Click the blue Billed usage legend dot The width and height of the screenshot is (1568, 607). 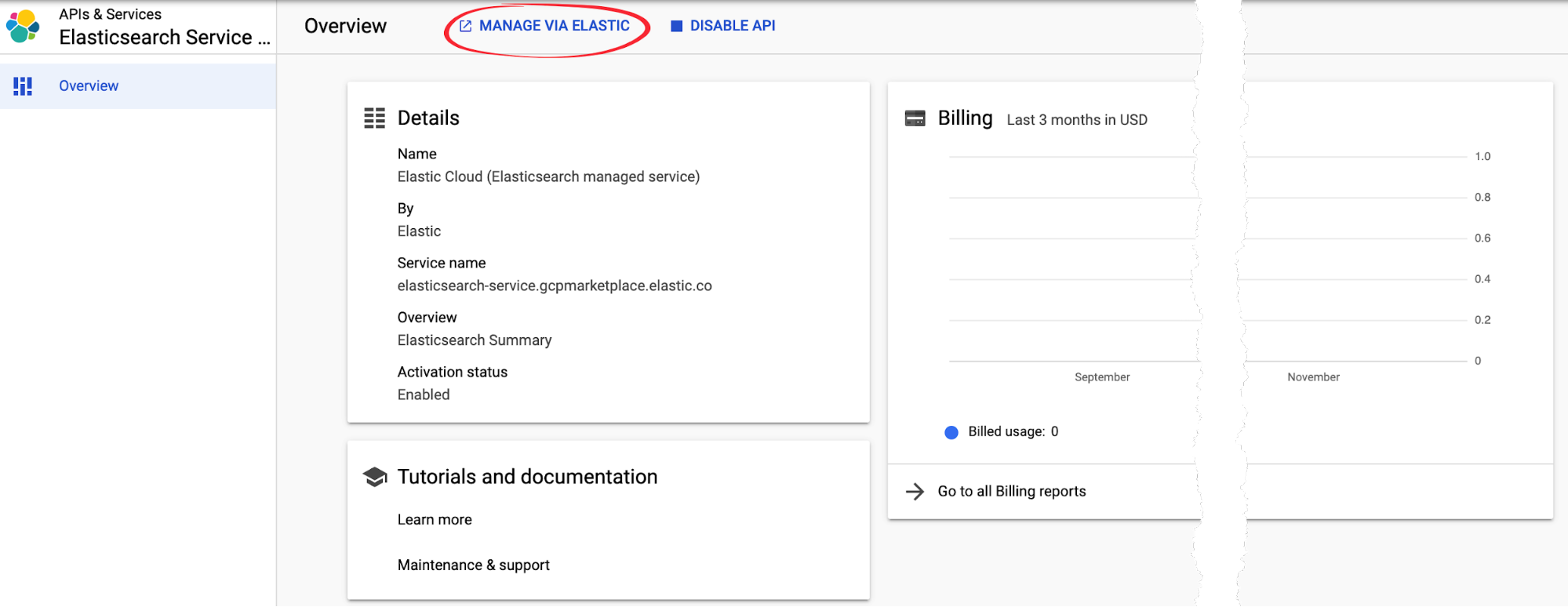(951, 432)
